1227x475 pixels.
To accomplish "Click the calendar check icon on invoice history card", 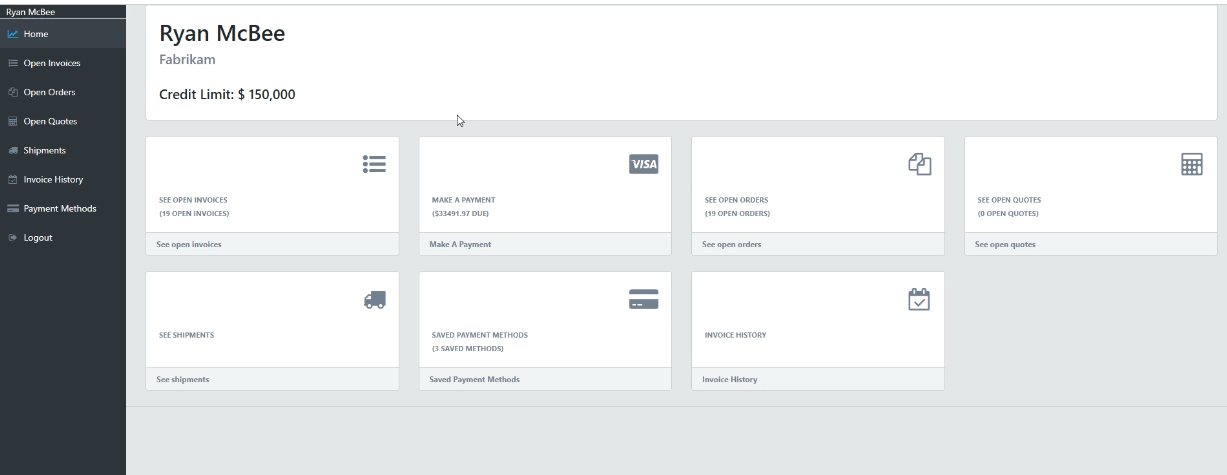I will point(919,299).
